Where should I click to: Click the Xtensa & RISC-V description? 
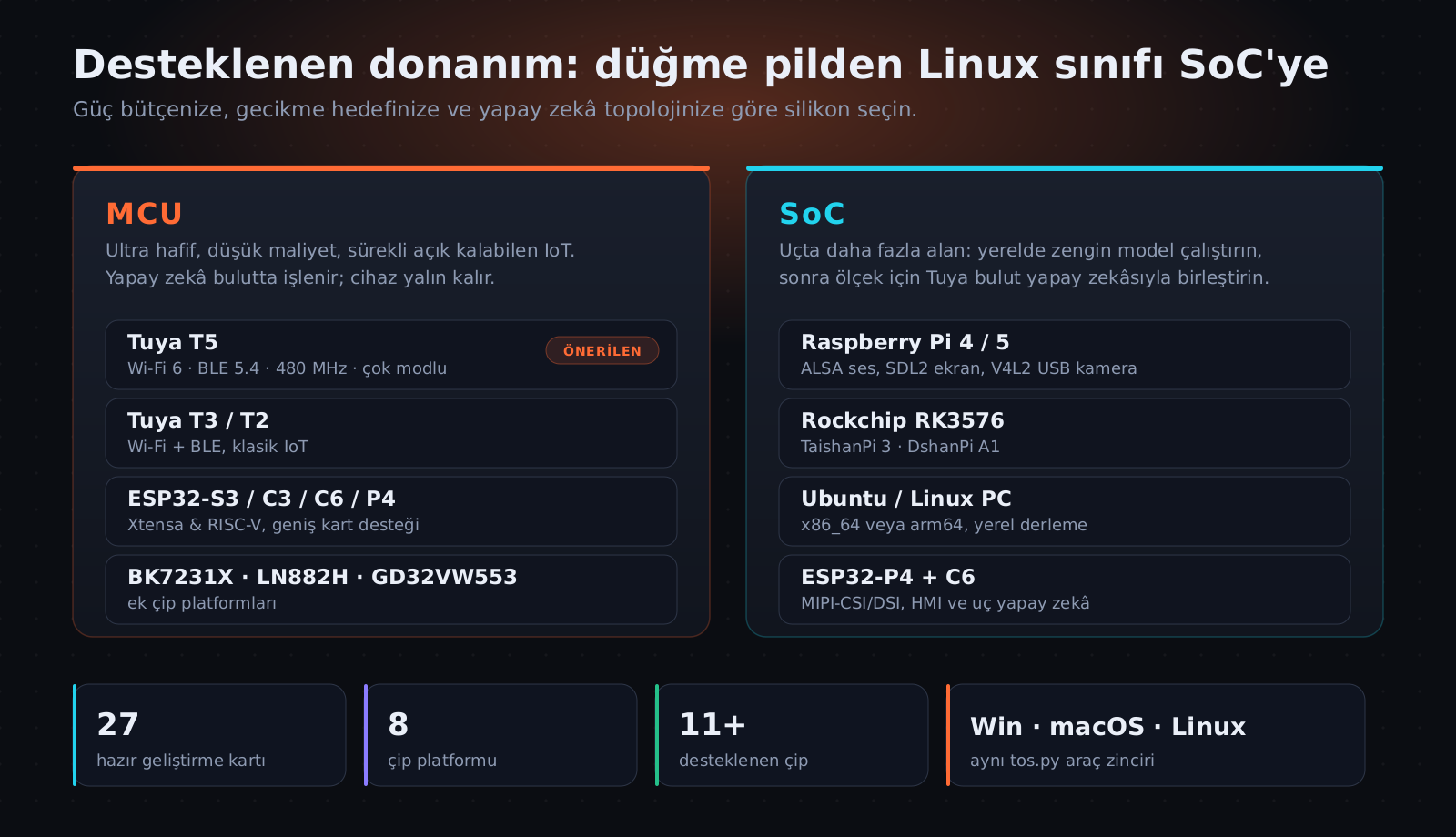[x=273, y=525]
